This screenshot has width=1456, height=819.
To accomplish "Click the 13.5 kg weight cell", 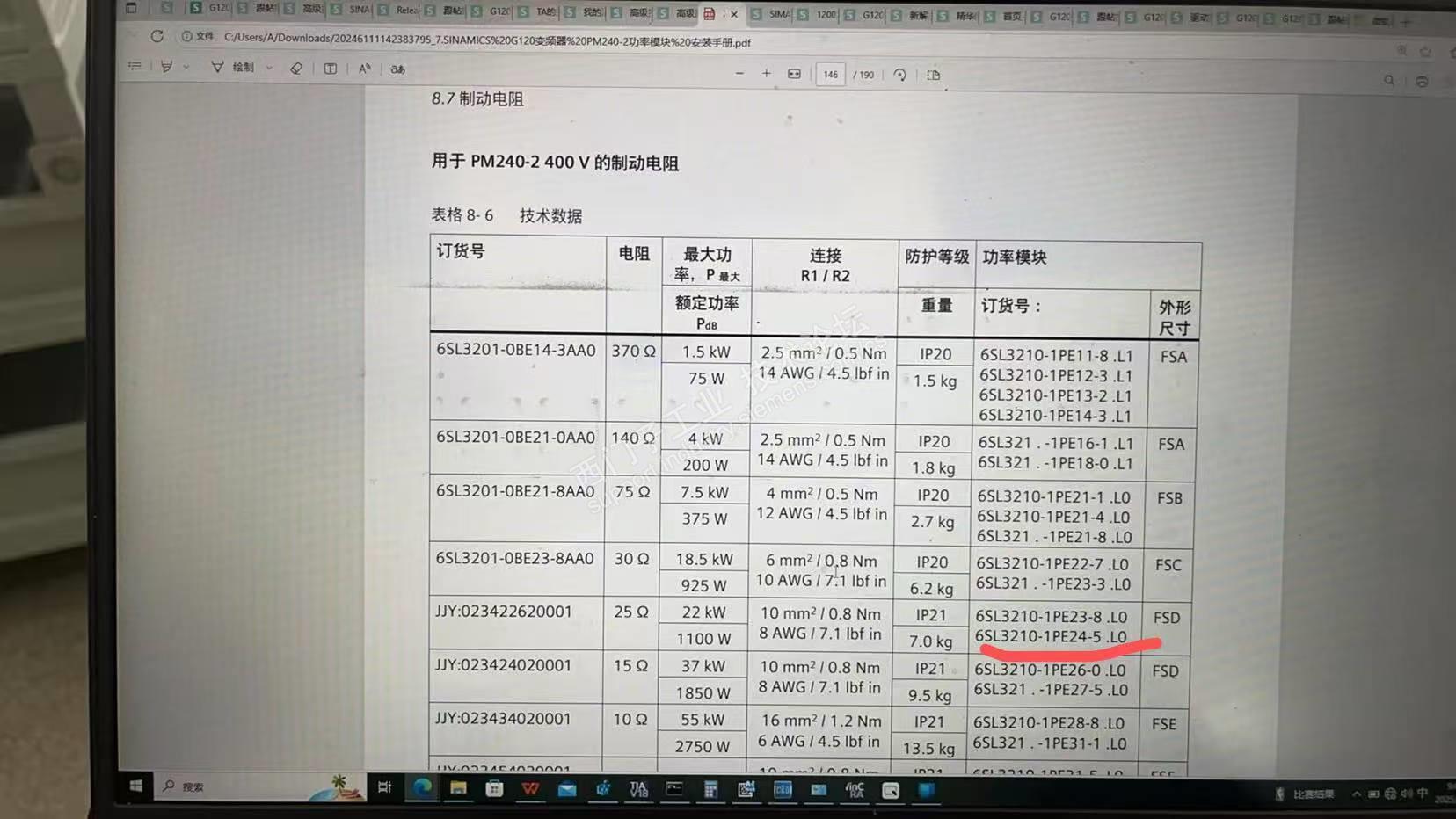I will (x=928, y=749).
